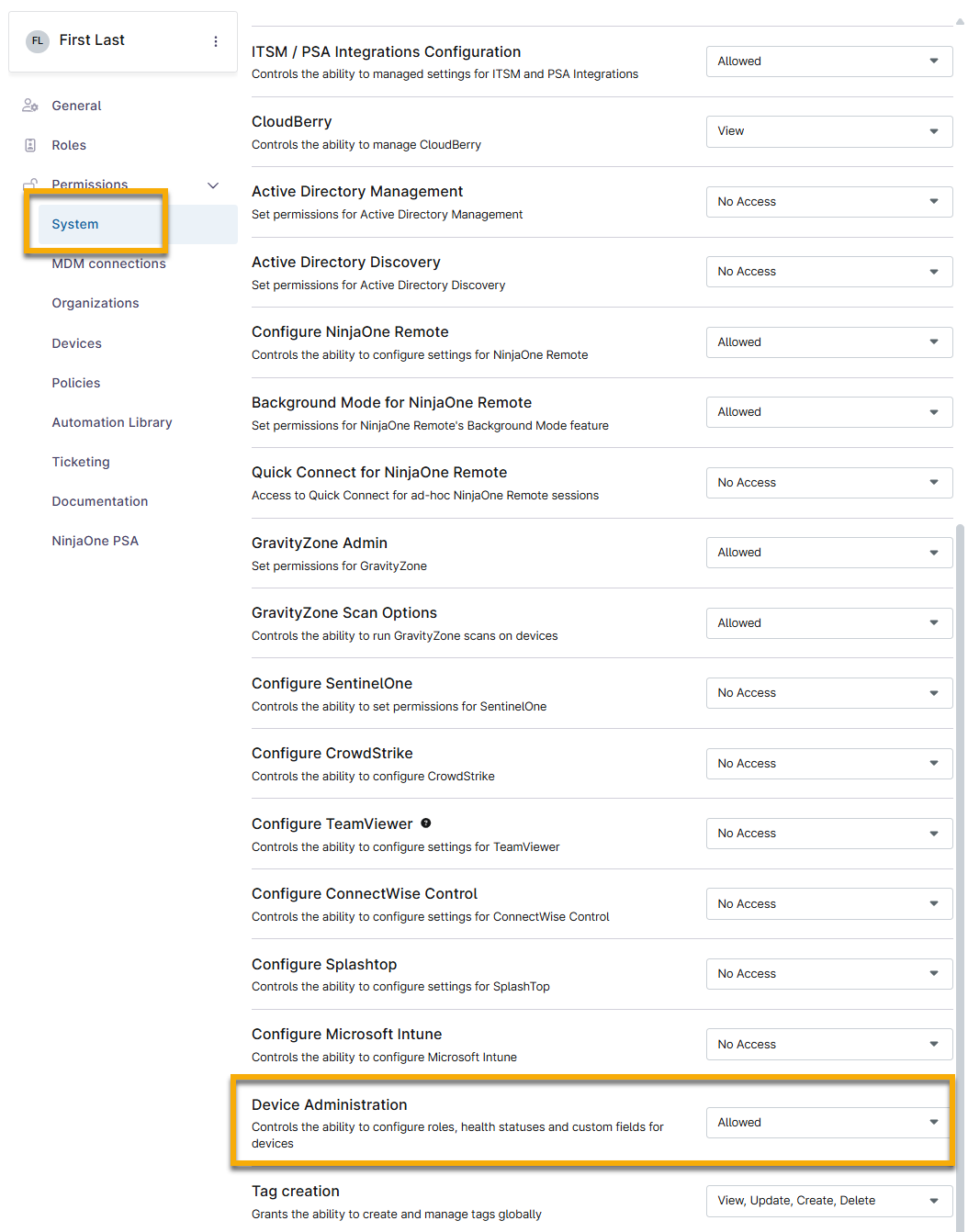This screenshot has height=1232, width=968.
Task: Navigate to NinjaOne PSA permissions
Action: 95,541
